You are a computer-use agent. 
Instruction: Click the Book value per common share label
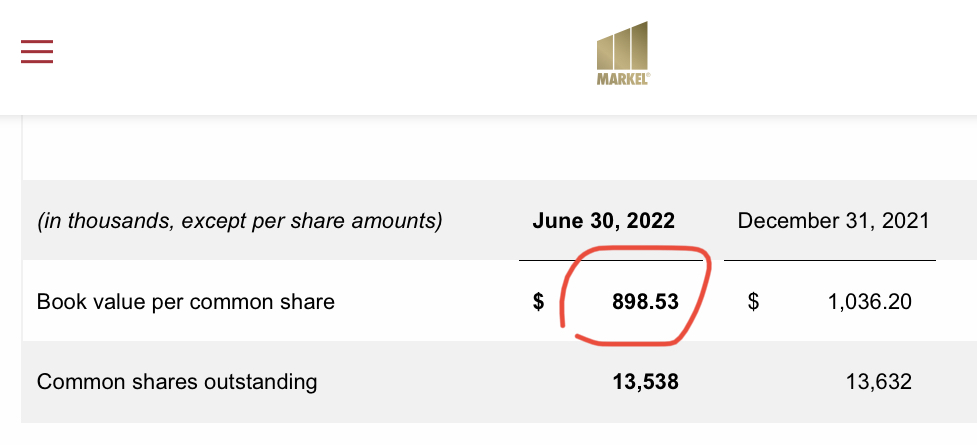pos(186,302)
